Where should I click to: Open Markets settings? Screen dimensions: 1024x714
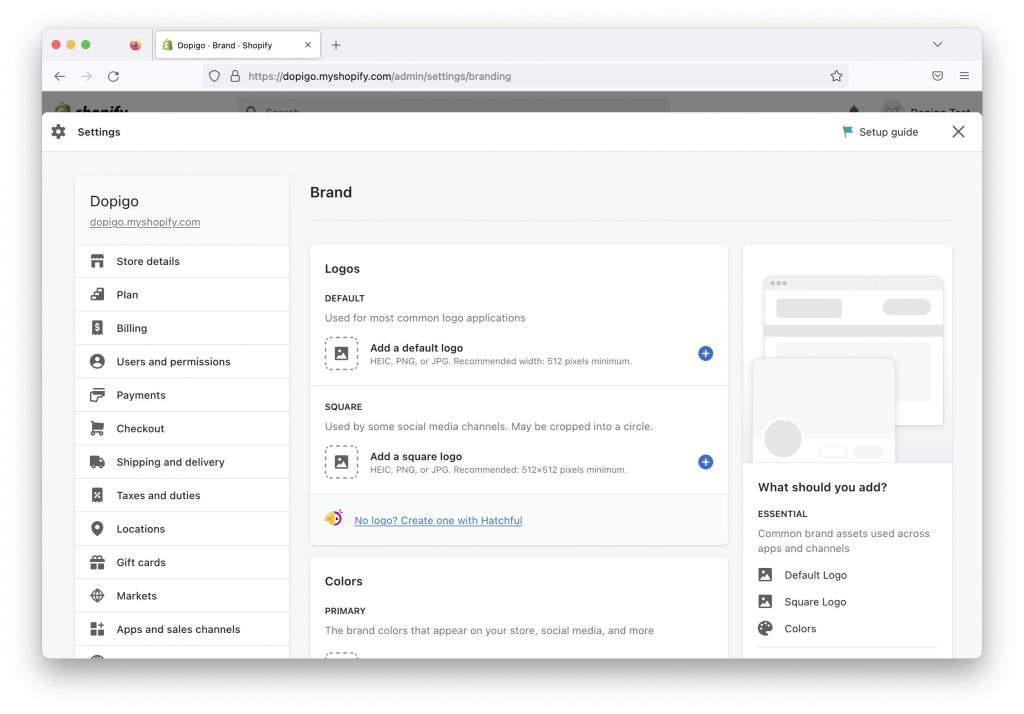182,596
